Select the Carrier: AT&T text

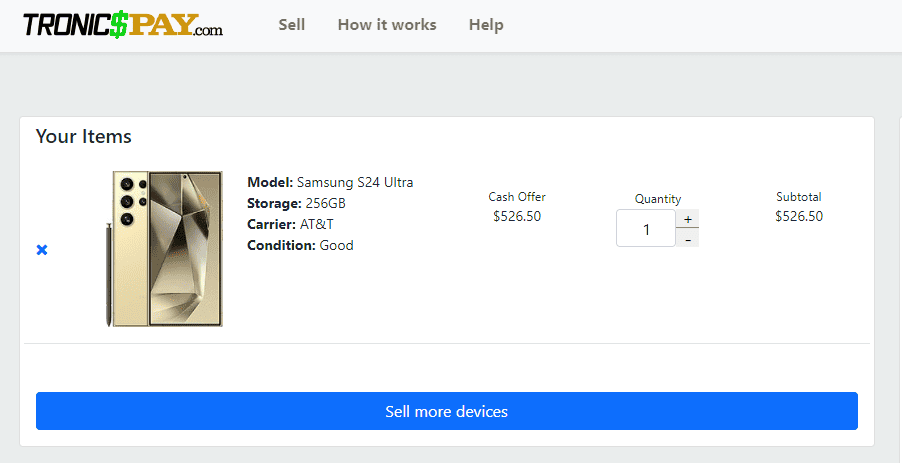coord(291,224)
